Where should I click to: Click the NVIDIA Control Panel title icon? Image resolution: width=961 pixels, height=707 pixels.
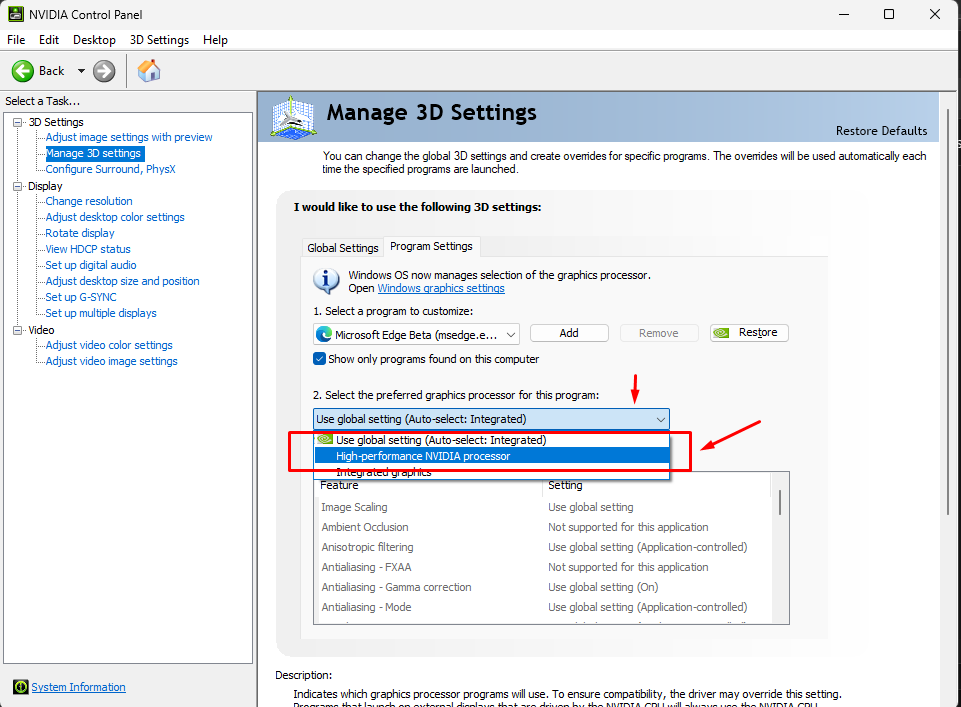click(x=15, y=14)
